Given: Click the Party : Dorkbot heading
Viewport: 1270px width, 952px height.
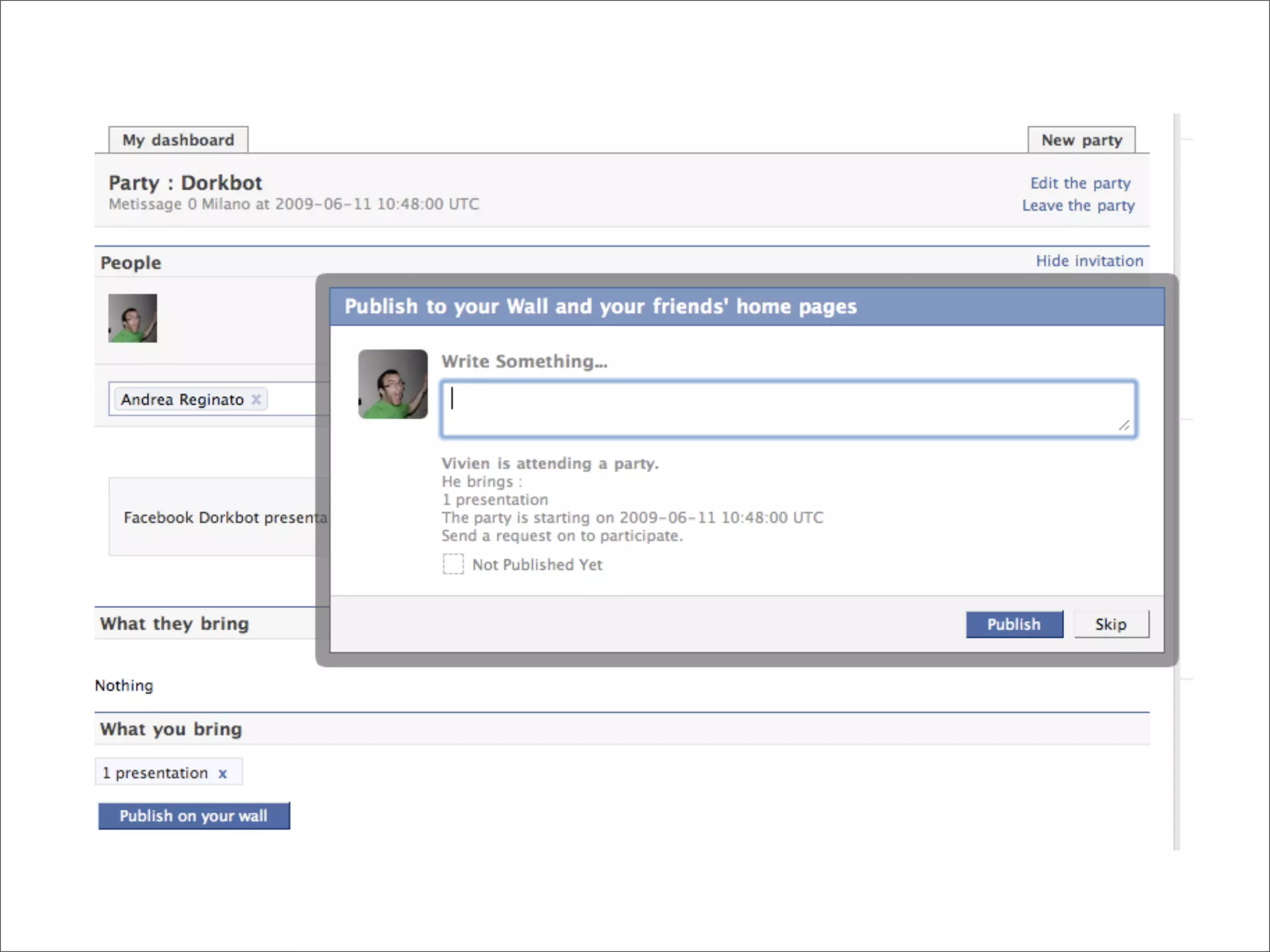Looking at the screenshot, I should click(x=185, y=183).
